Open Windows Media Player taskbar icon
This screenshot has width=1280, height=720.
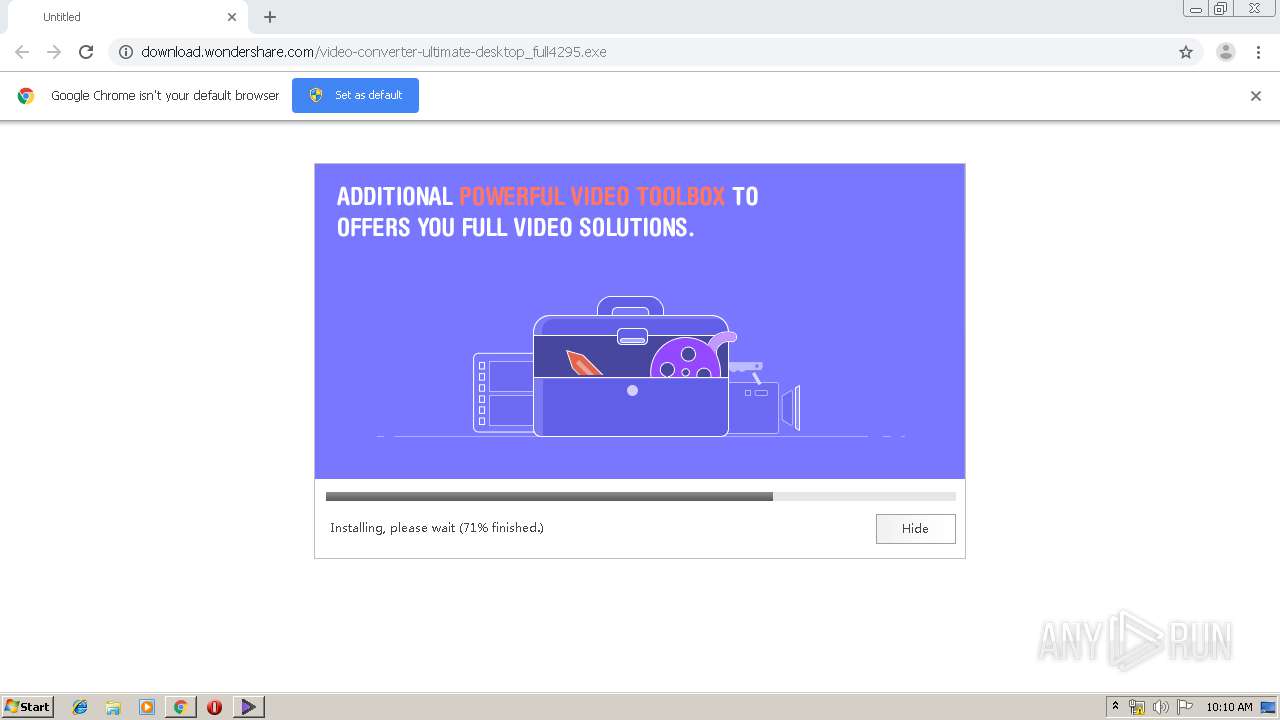click(x=147, y=707)
